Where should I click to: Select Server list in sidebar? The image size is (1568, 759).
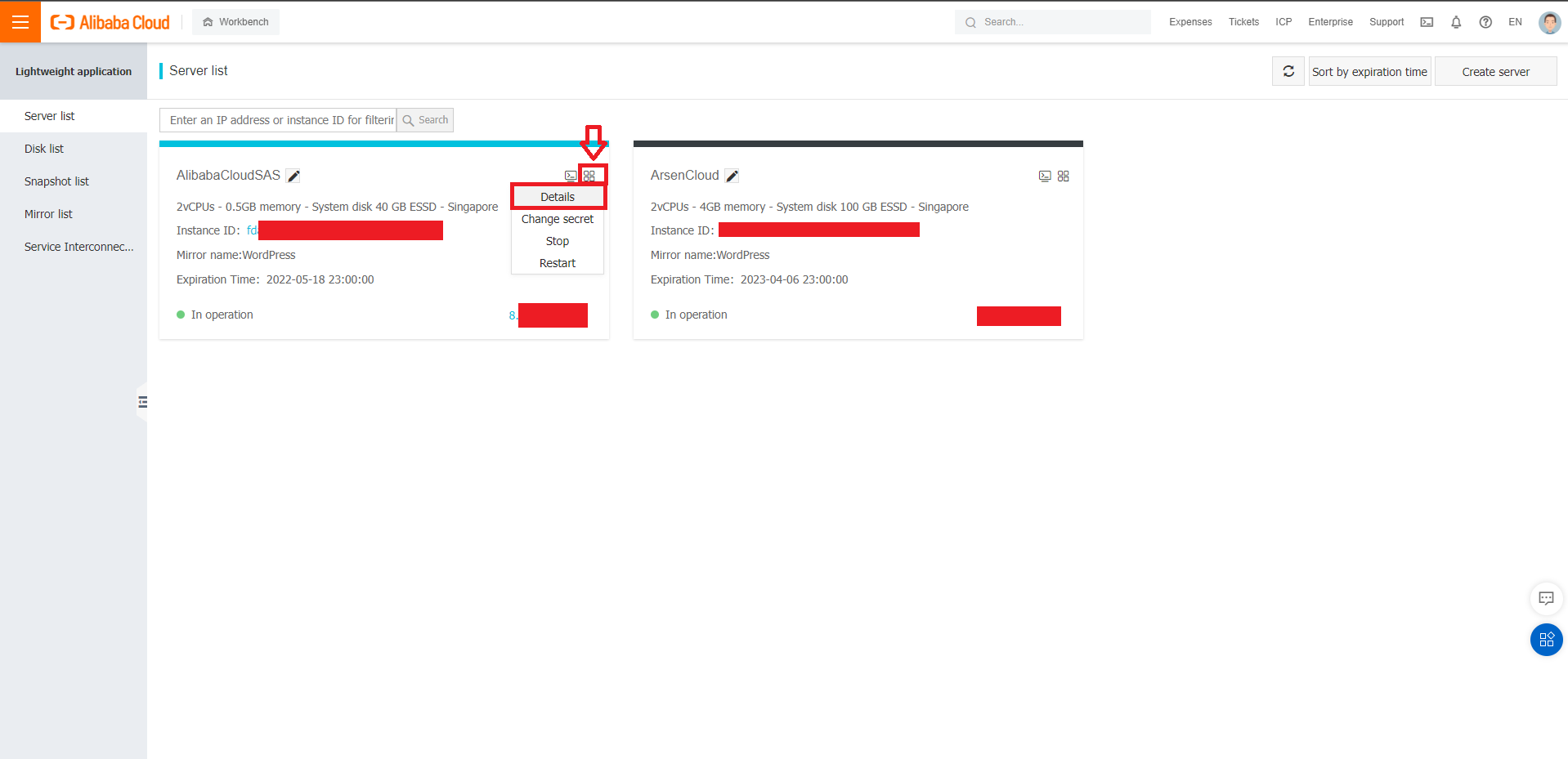point(74,116)
